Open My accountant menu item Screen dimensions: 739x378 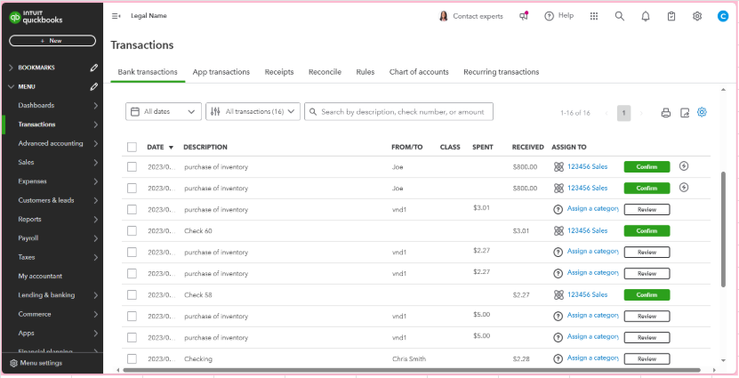click(40, 276)
